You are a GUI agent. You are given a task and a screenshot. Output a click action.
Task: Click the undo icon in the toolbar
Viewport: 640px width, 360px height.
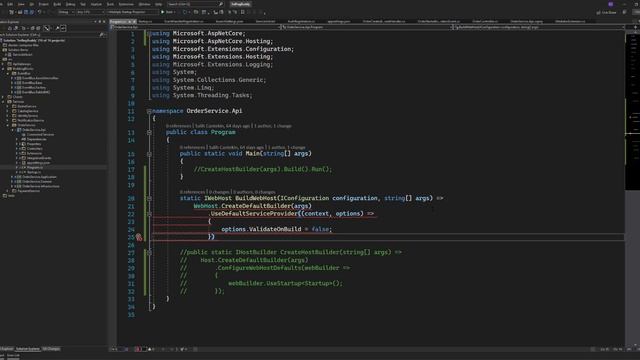pyautogui.click(x=39, y=12)
